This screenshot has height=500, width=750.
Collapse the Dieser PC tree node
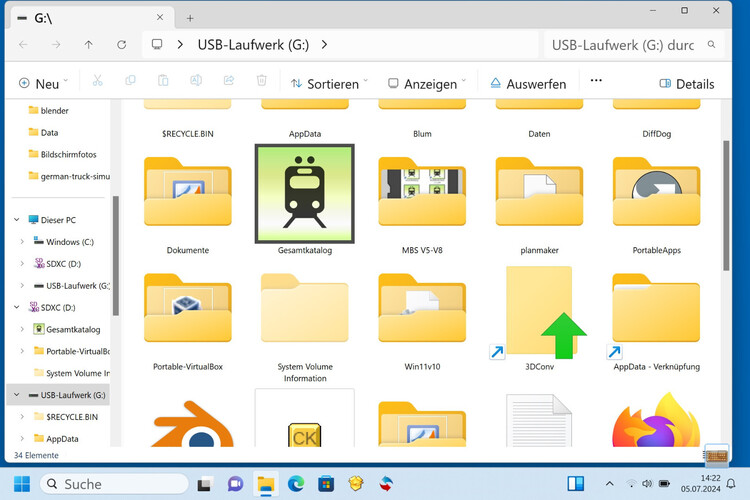coord(17,219)
